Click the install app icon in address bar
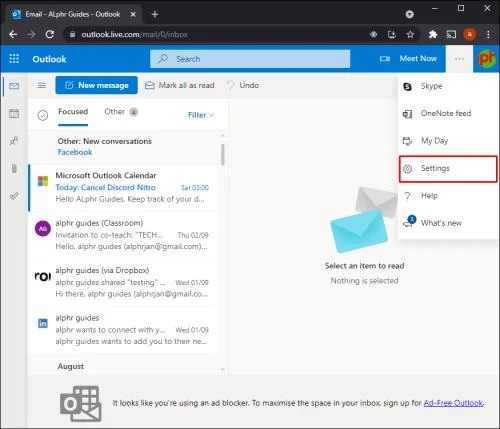The image size is (500, 429). [x=392, y=34]
